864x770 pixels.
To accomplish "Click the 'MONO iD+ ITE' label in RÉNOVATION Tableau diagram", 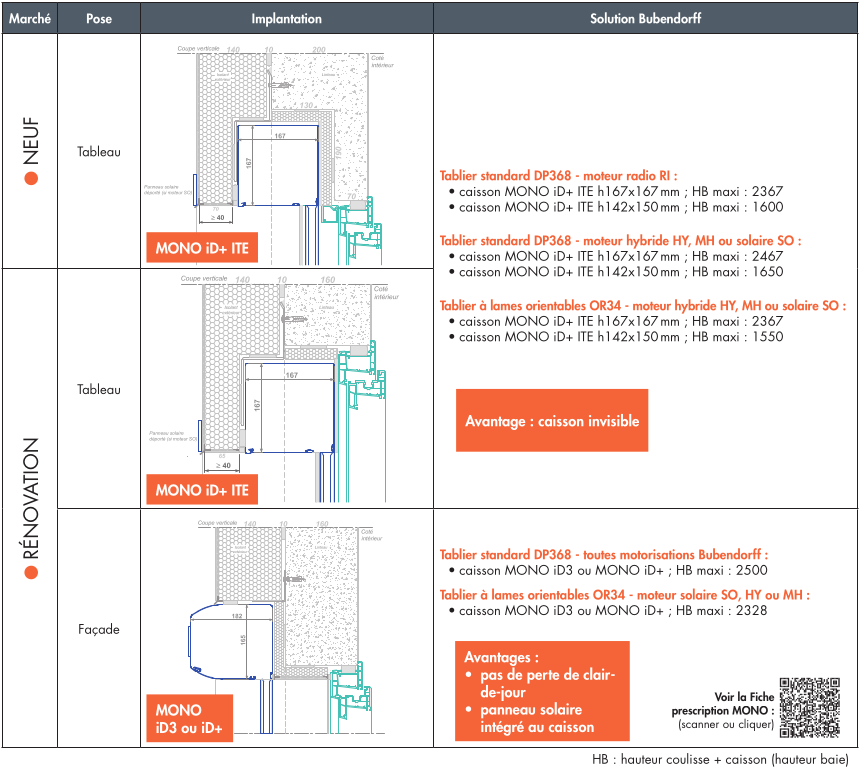I will [202, 489].
